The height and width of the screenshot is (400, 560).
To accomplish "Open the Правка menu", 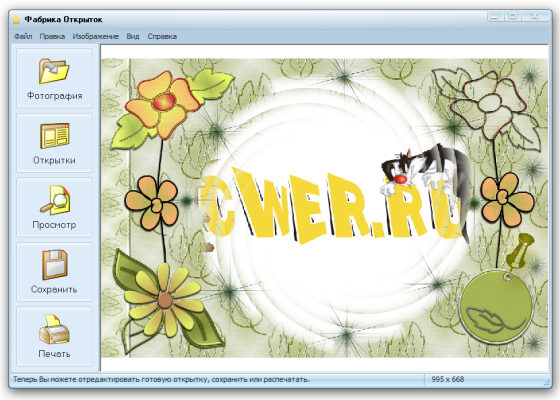I will click(x=52, y=36).
